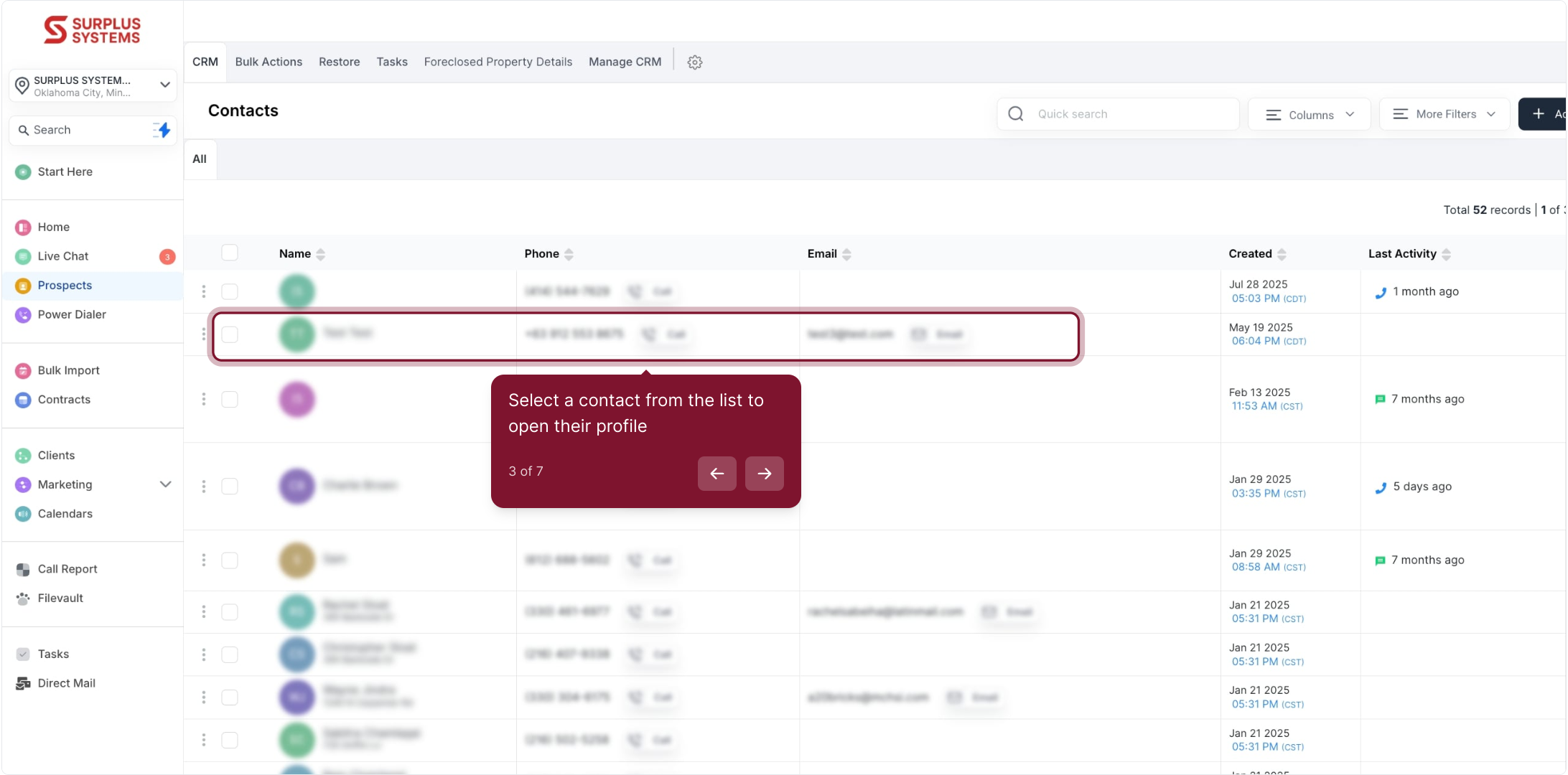The width and height of the screenshot is (1568, 775).
Task: Expand the More Filters dropdown
Action: click(1444, 114)
